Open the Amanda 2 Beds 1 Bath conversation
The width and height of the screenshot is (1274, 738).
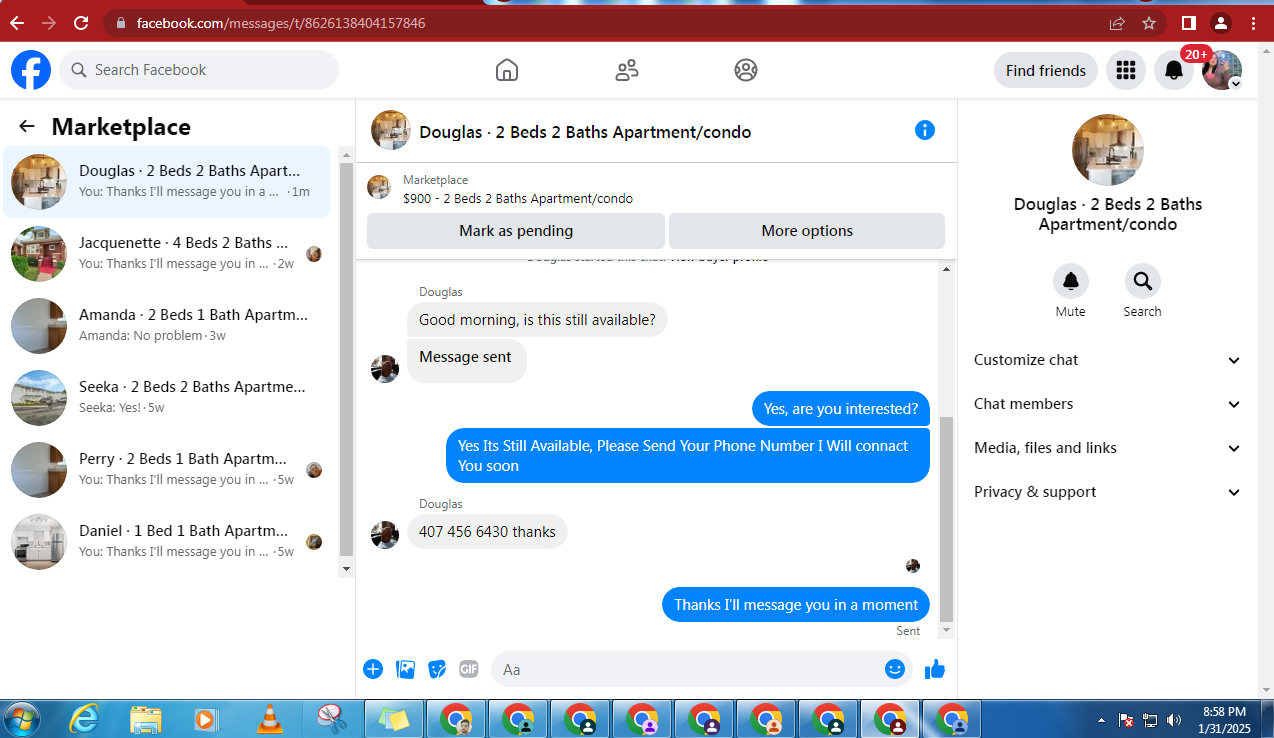[x=167, y=326]
